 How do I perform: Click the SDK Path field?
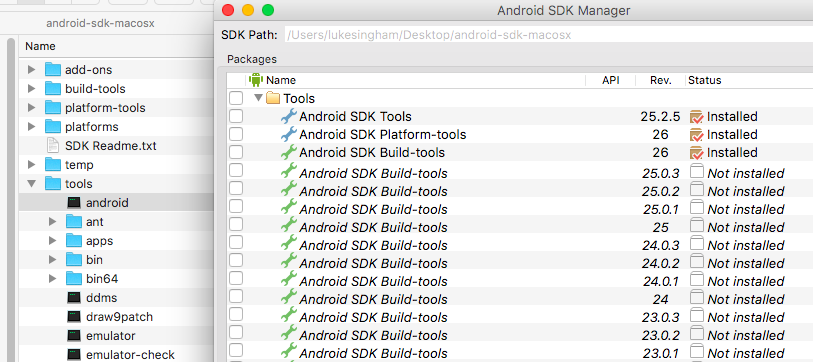[548, 35]
